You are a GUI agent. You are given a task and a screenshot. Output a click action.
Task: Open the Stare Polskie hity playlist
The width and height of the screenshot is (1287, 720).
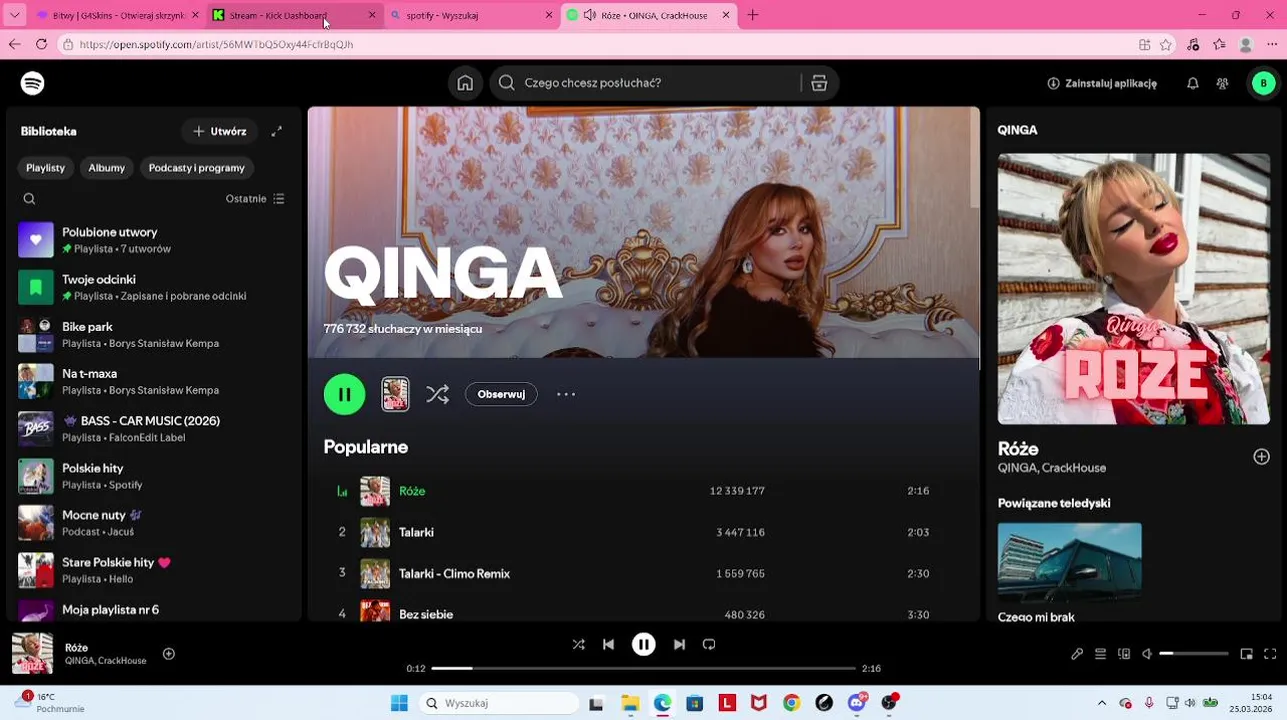(x=155, y=570)
